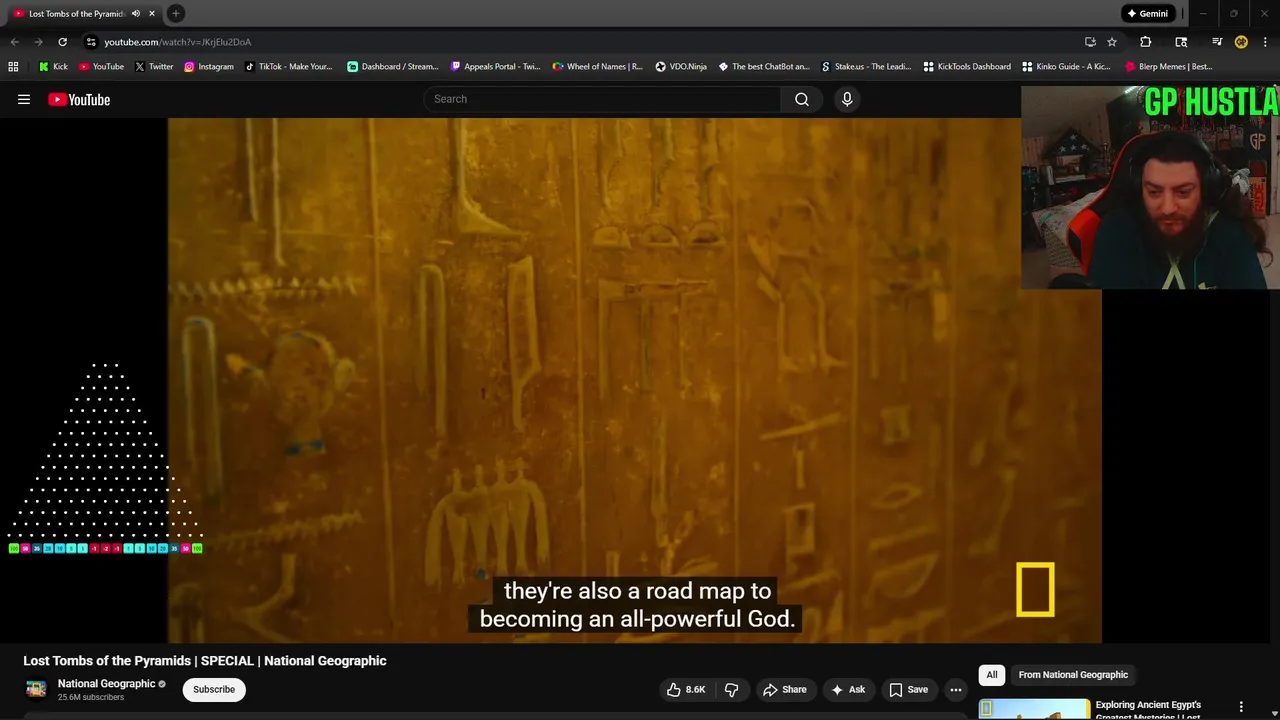Click the YouTube search magnifier button

[802, 99]
